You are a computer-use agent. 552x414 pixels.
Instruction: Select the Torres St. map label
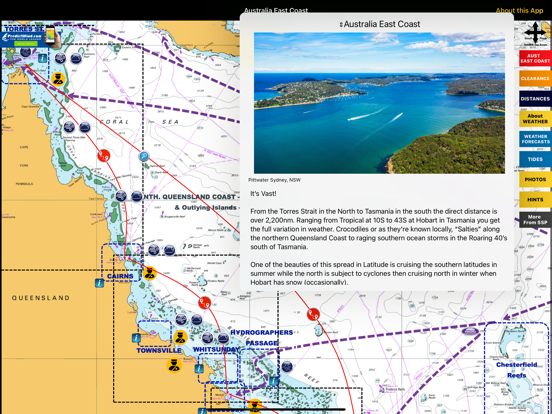(x=24, y=29)
